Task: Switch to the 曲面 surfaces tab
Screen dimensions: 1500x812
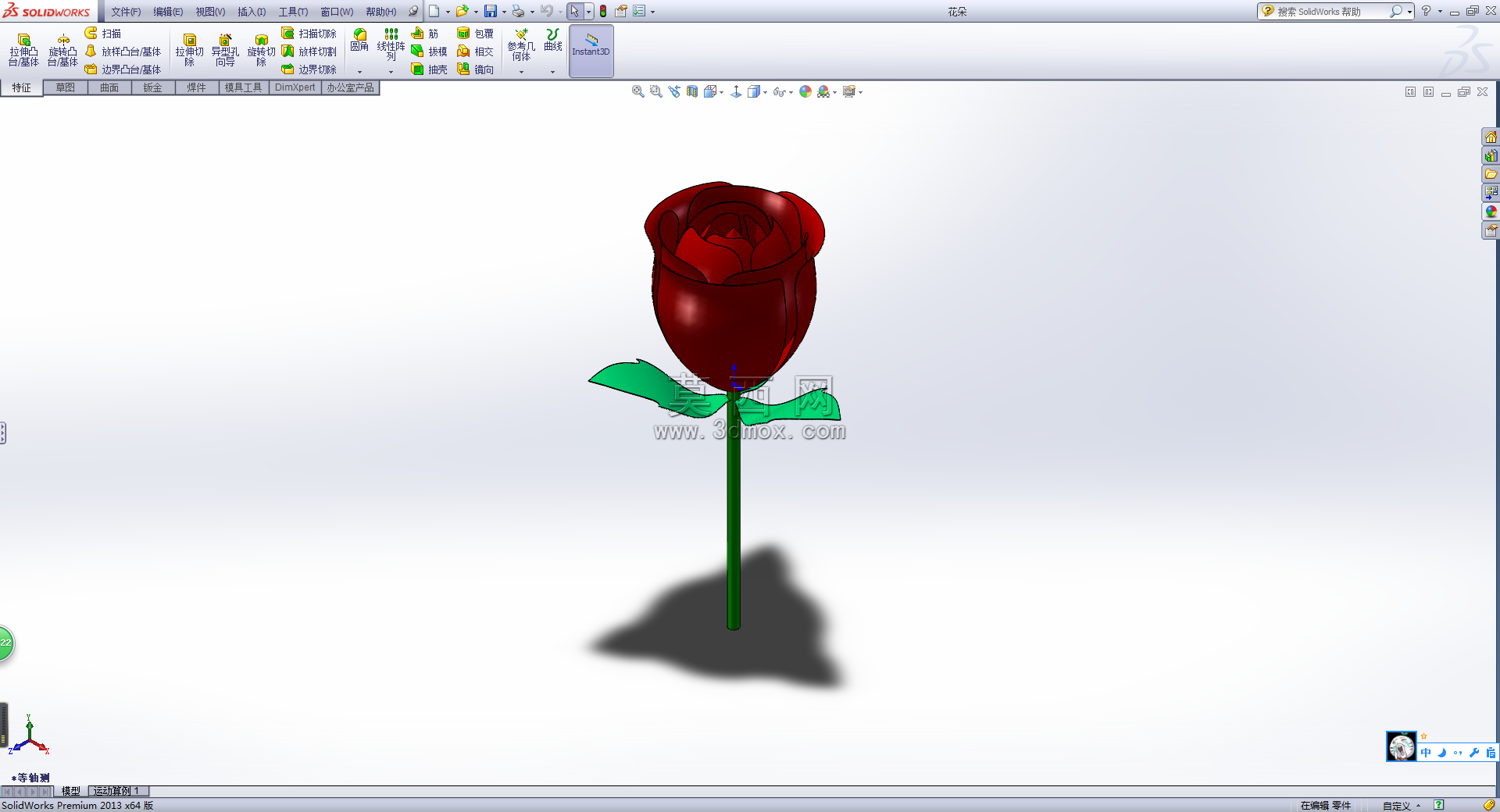Action: [109, 87]
